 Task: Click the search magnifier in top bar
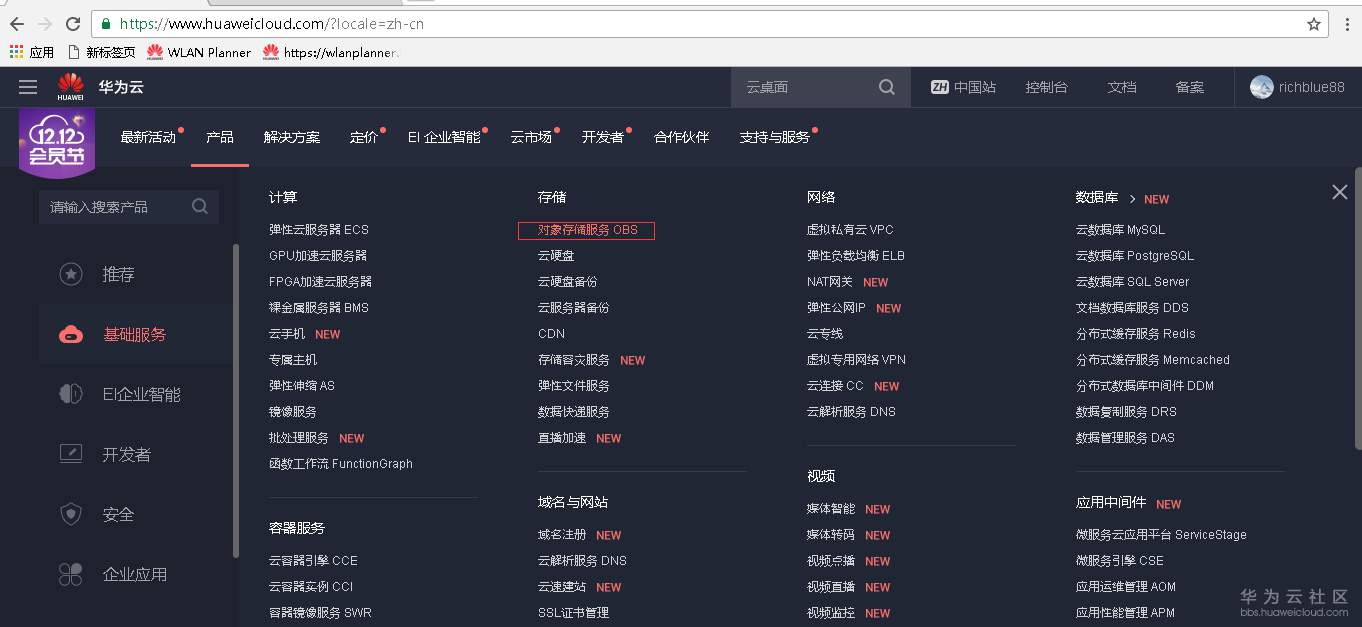click(x=886, y=87)
